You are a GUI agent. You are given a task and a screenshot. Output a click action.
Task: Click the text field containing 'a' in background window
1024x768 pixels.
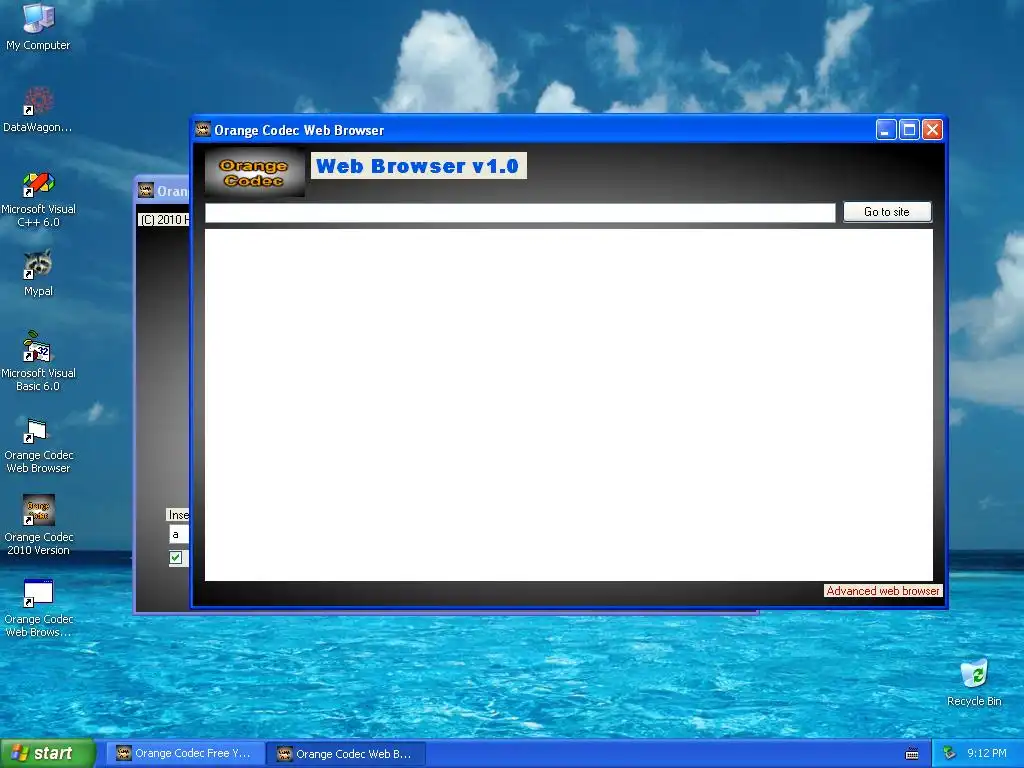[179, 534]
